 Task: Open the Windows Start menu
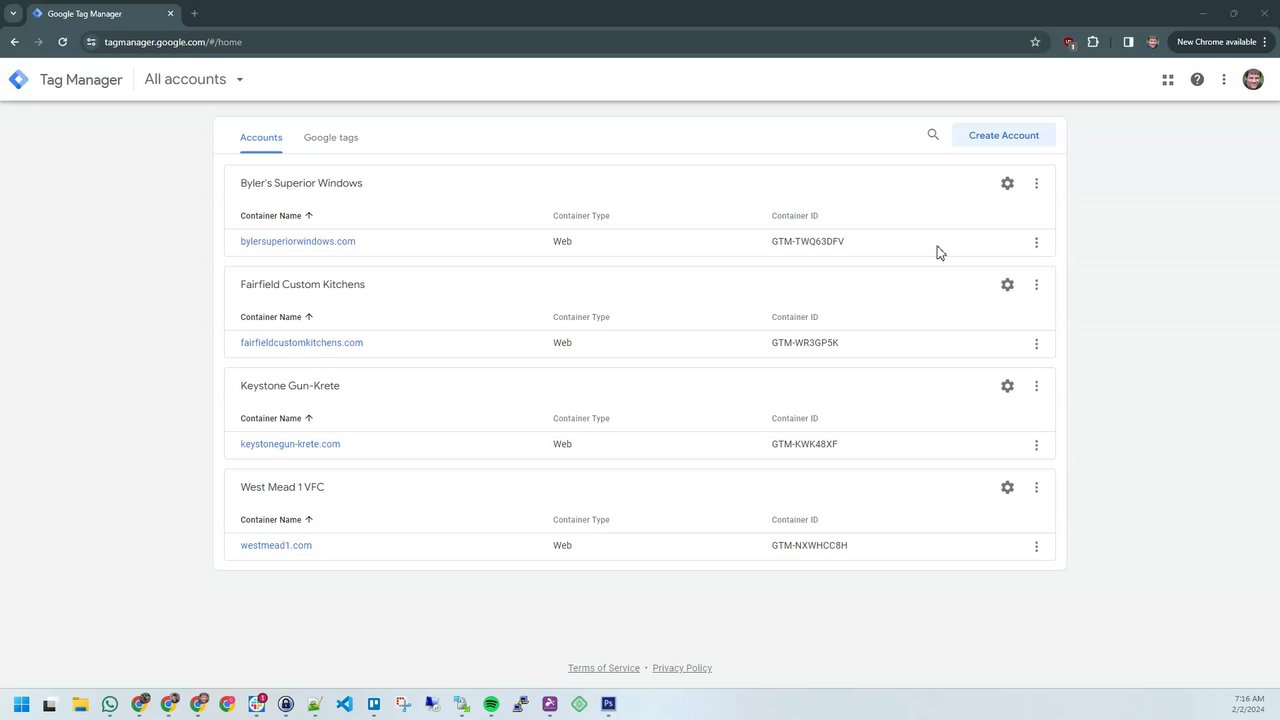point(21,704)
